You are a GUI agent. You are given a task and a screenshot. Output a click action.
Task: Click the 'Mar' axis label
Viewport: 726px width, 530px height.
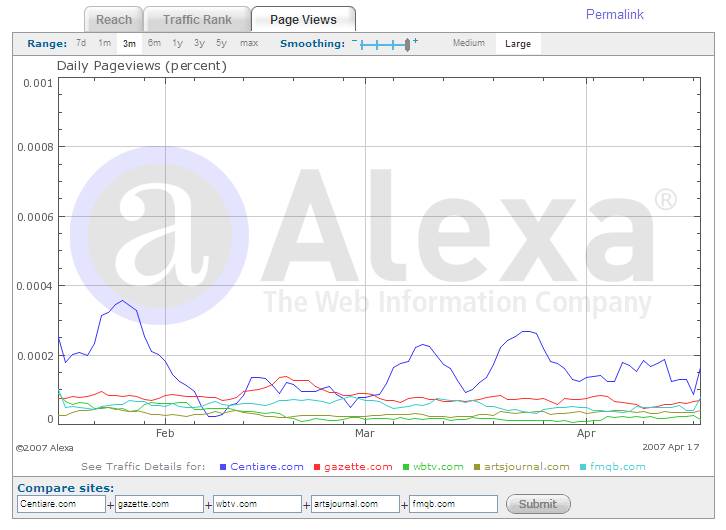tap(365, 433)
